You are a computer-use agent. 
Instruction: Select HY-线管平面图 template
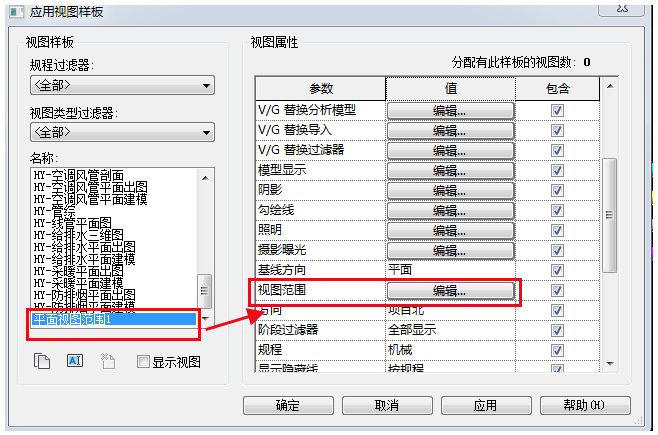coord(73,223)
